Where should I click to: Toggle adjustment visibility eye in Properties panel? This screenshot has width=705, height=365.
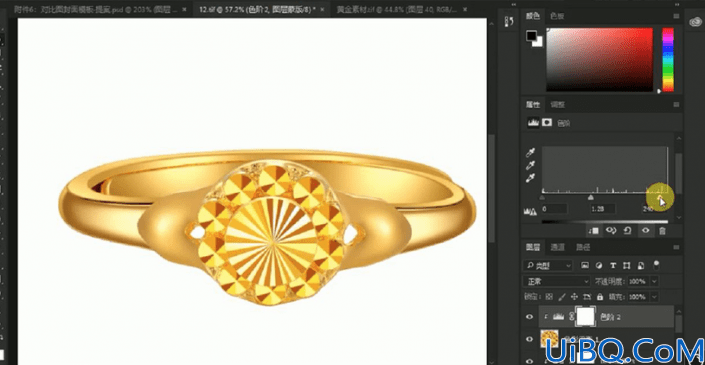click(x=645, y=231)
